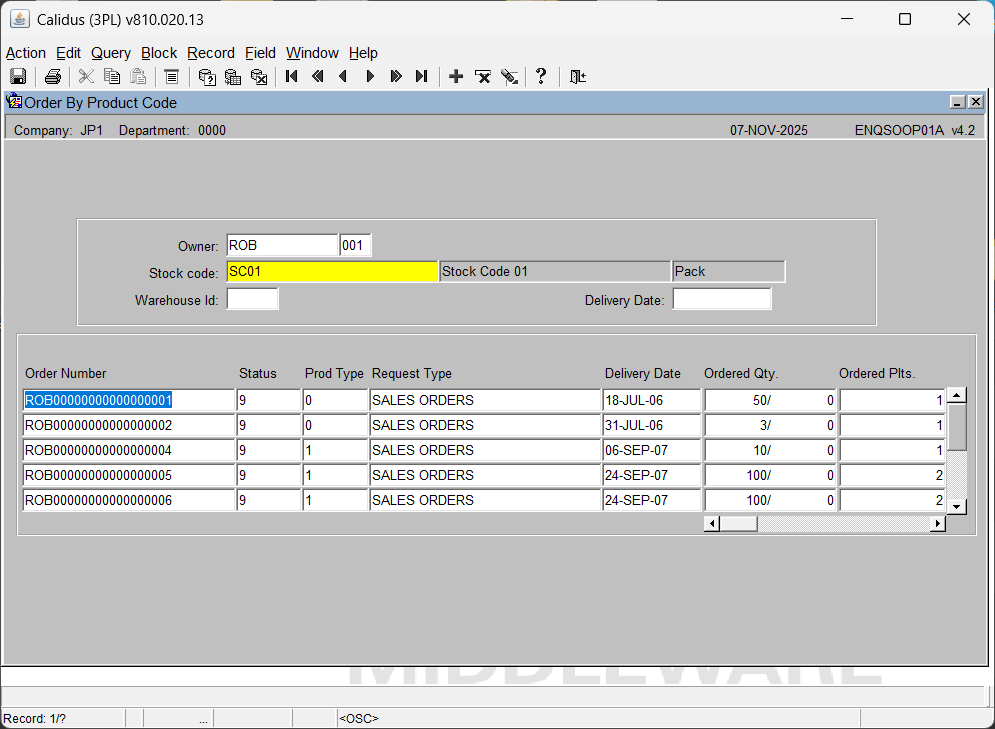The width and height of the screenshot is (995, 729).
Task: Jump to first record using toolbar
Action: tap(292, 77)
